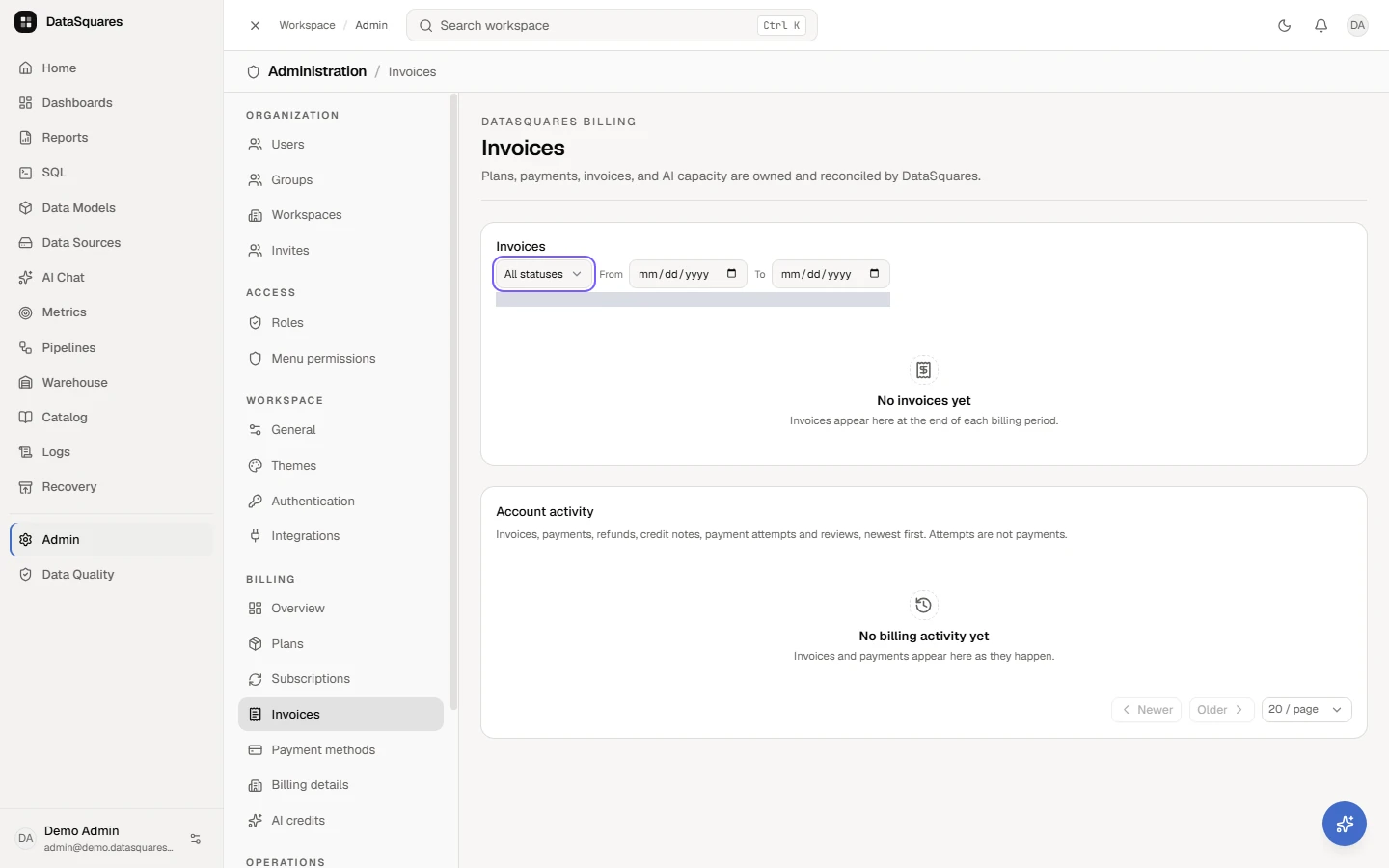The image size is (1389, 868).
Task: Click the Newer pagination button
Action: (x=1146, y=710)
